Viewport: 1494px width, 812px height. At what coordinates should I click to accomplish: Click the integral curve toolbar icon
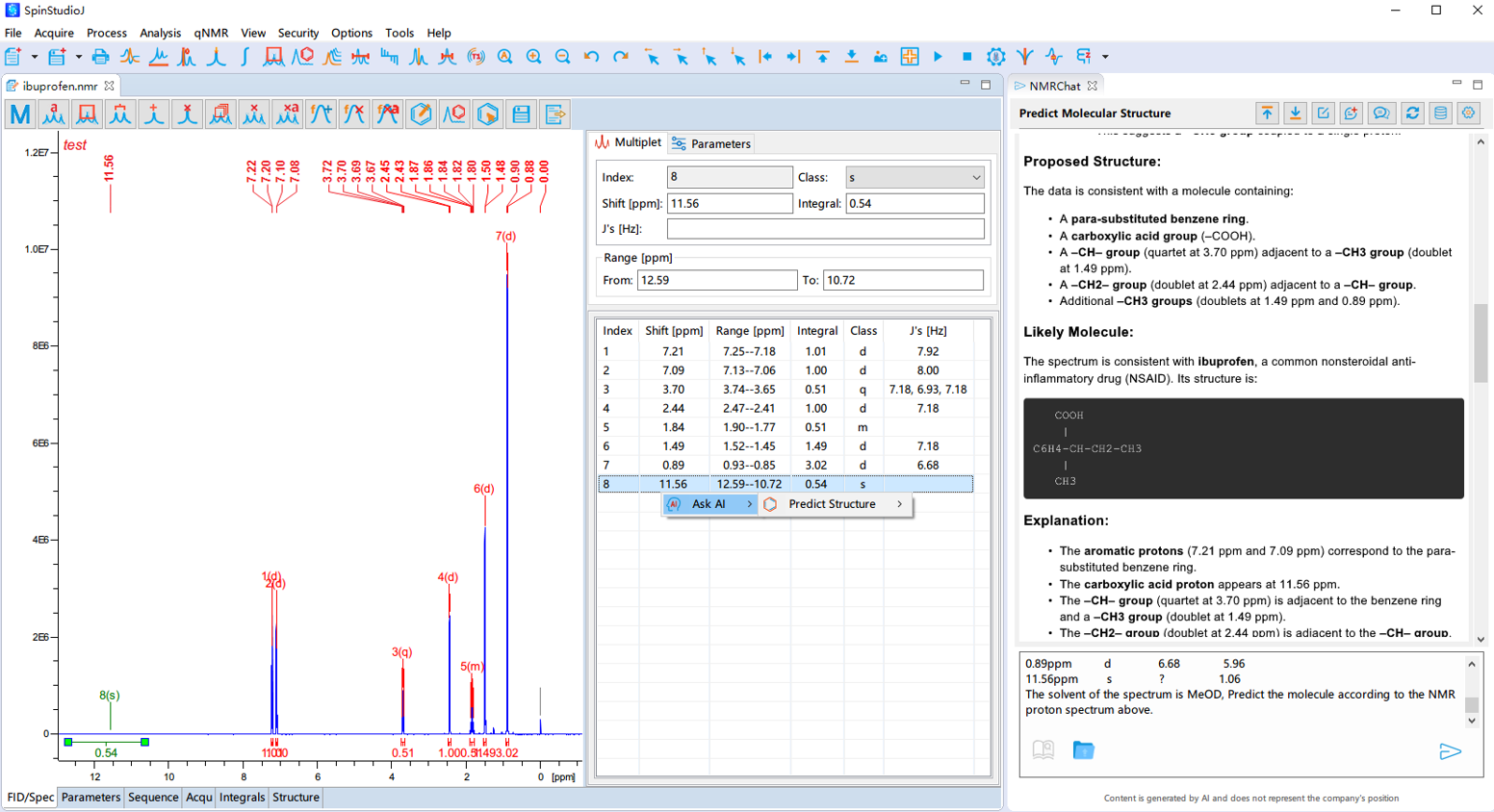click(245, 57)
